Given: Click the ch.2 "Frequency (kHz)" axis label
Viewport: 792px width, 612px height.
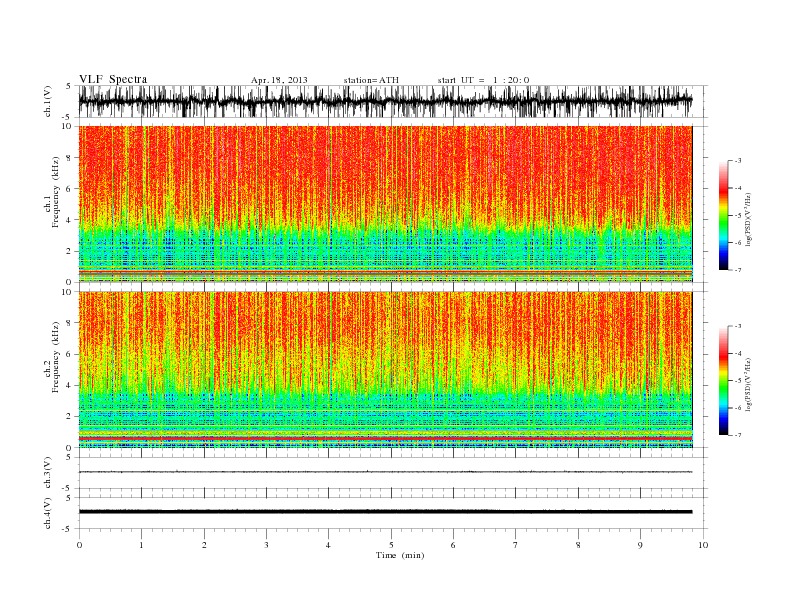Looking at the screenshot, I should tap(55, 357).
